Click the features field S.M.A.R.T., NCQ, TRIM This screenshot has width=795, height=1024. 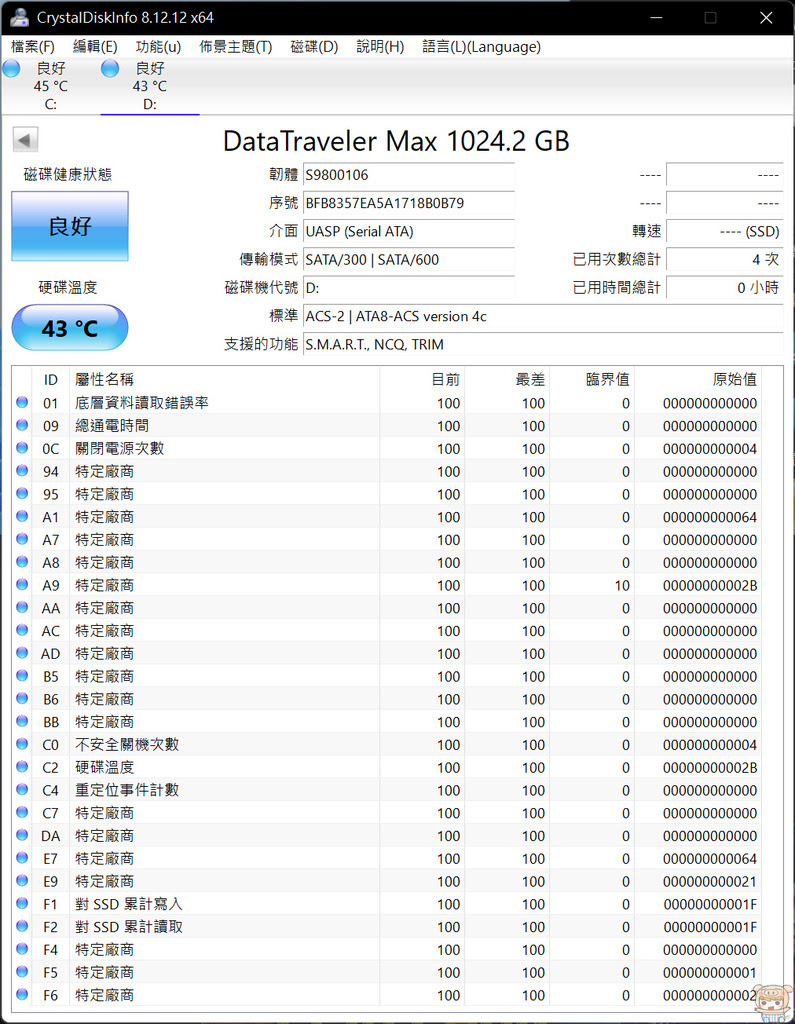543,344
